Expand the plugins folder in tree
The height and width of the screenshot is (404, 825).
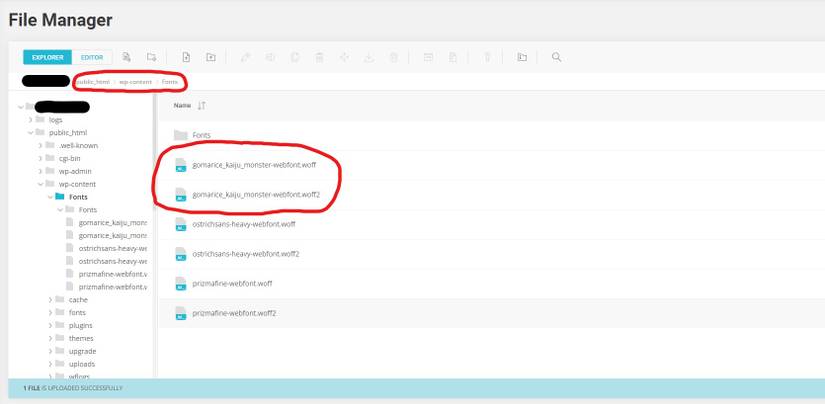[x=51, y=326]
